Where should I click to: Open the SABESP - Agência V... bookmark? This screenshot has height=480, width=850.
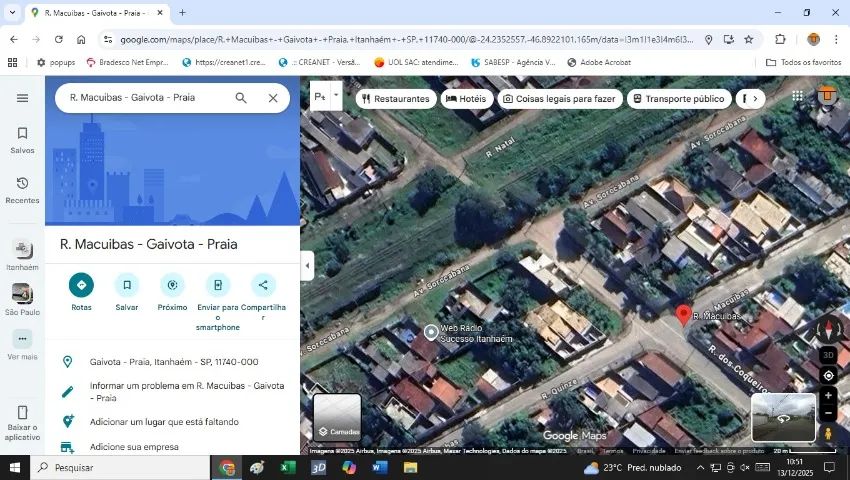(x=514, y=62)
